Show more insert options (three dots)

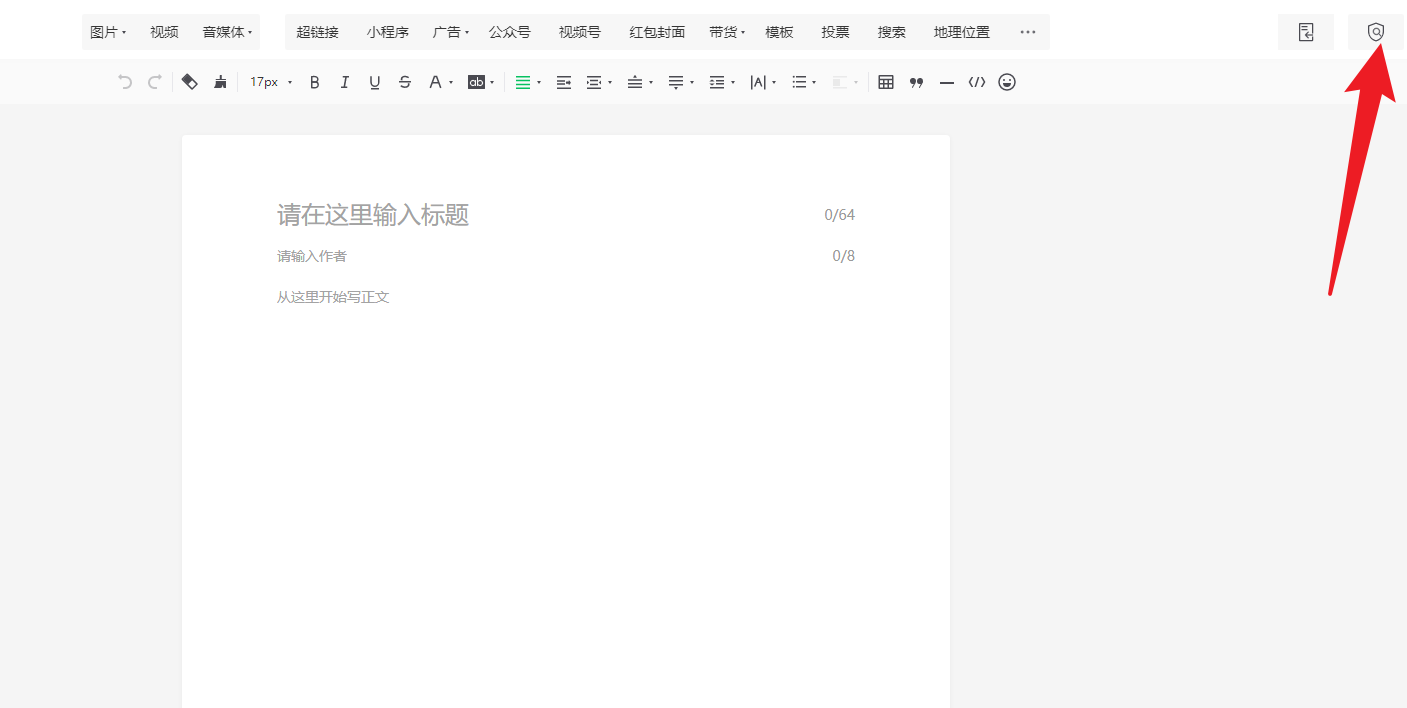pyautogui.click(x=1028, y=32)
